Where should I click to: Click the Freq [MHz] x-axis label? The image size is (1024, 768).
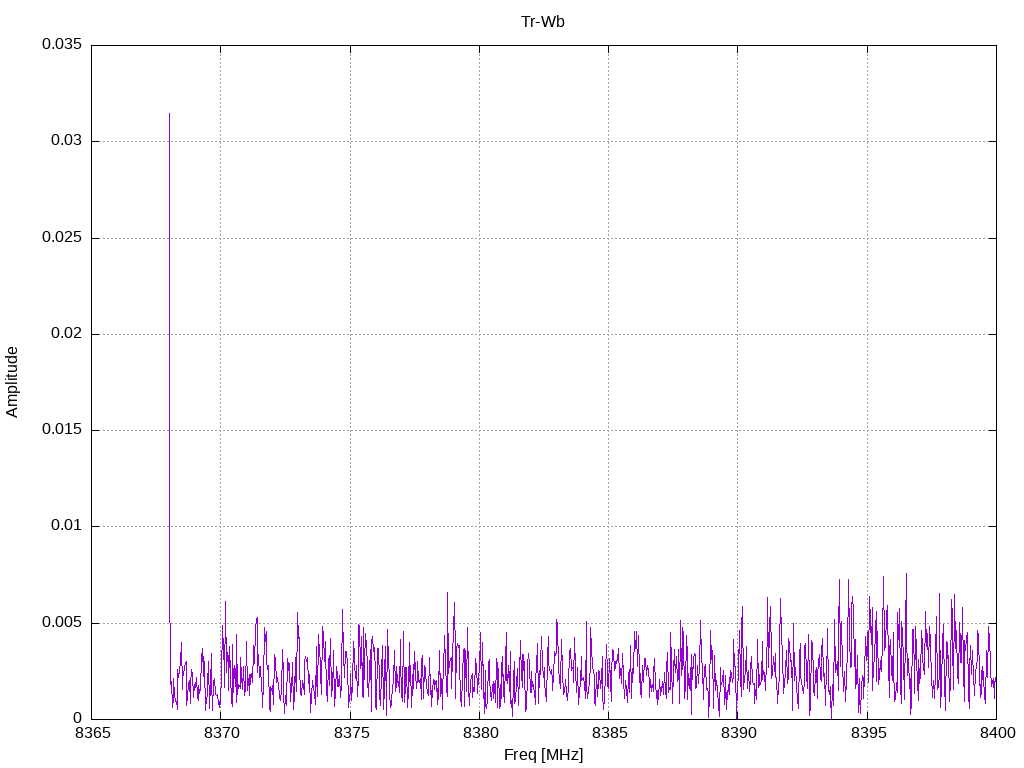tap(543, 755)
